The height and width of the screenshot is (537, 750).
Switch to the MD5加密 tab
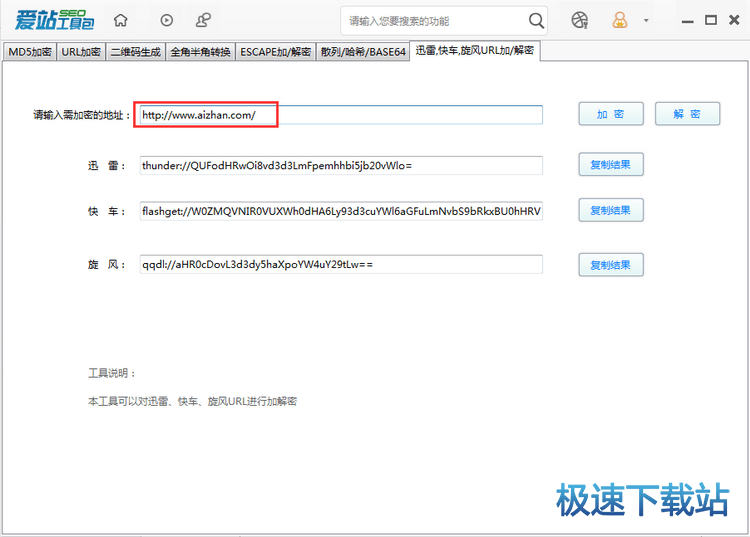pos(30,52)
